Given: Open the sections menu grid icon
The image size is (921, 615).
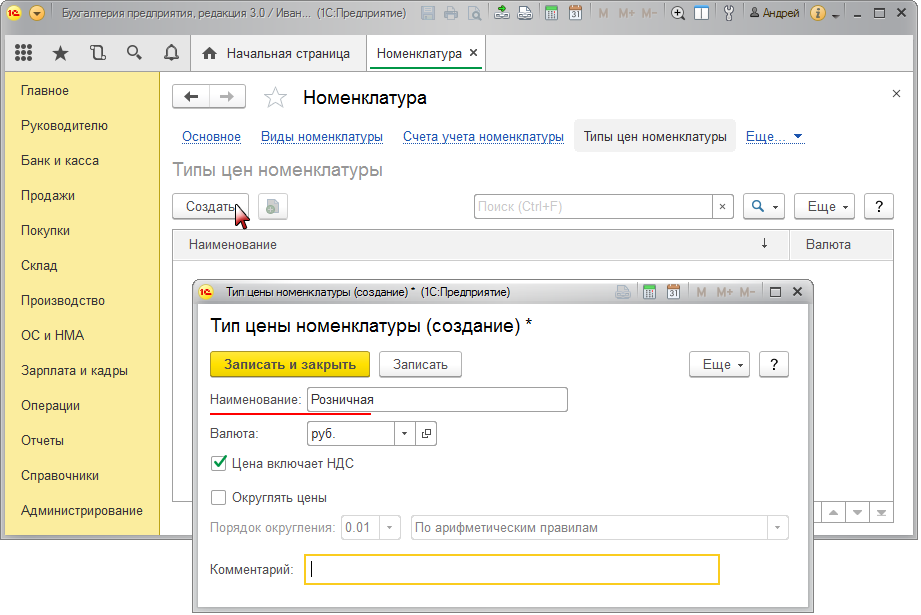Looking at the screenshot, I should click(x=23, y=53).
